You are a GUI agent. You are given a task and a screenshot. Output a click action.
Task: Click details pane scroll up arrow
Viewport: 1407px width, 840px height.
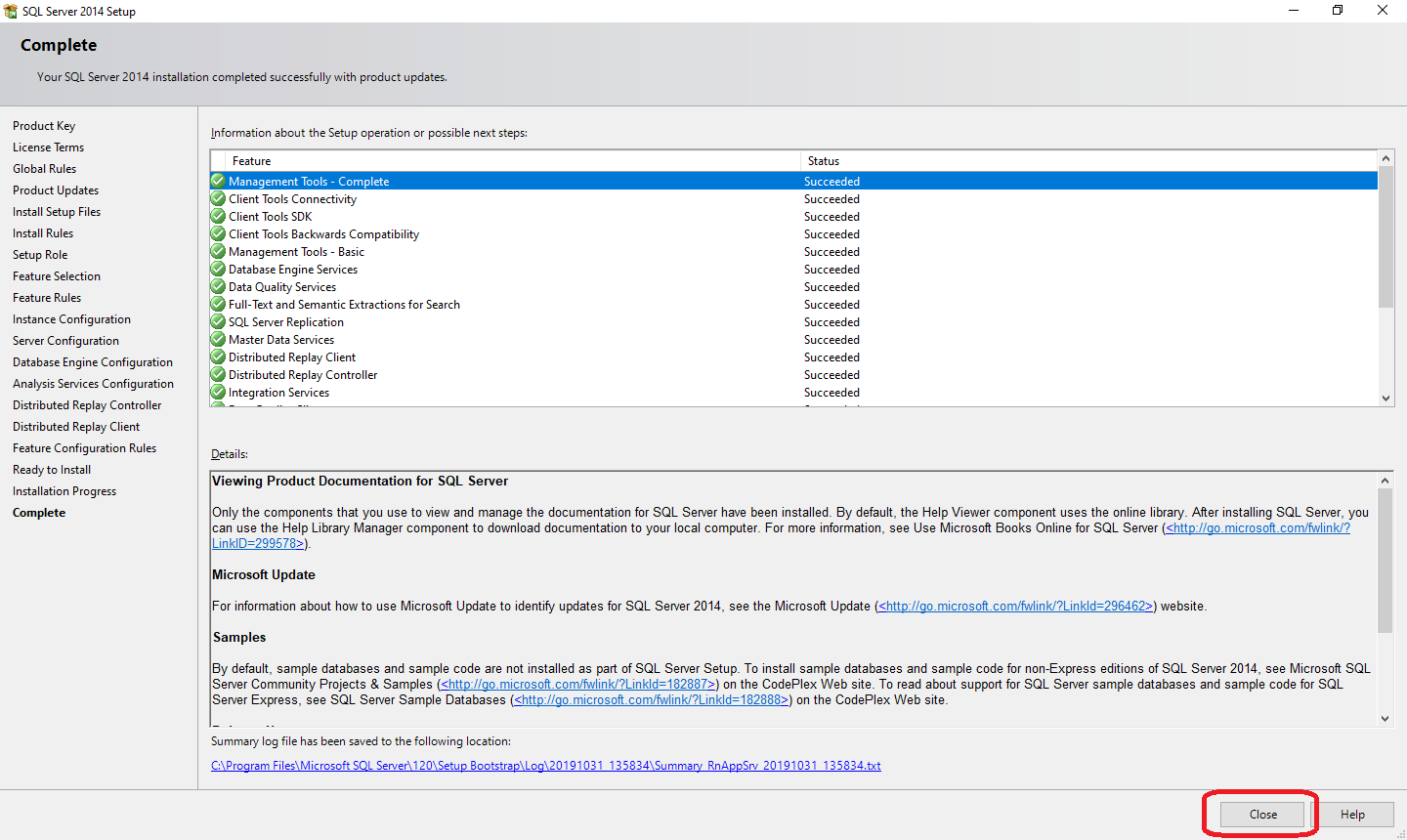(1385, 480)
